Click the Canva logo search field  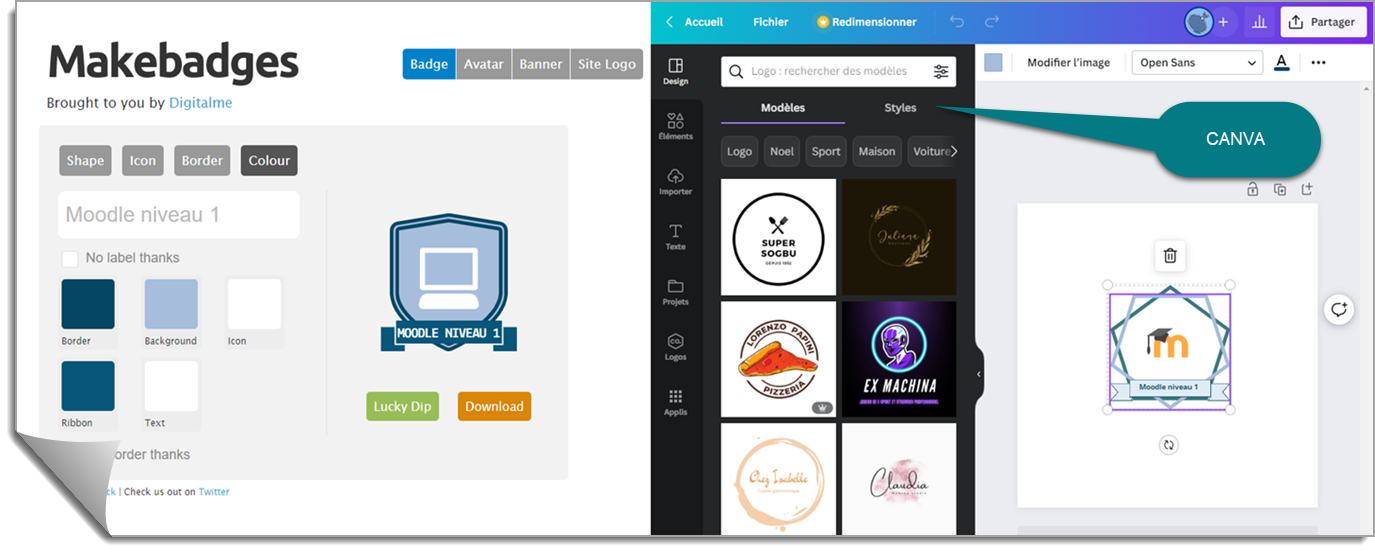click(838, 71)
